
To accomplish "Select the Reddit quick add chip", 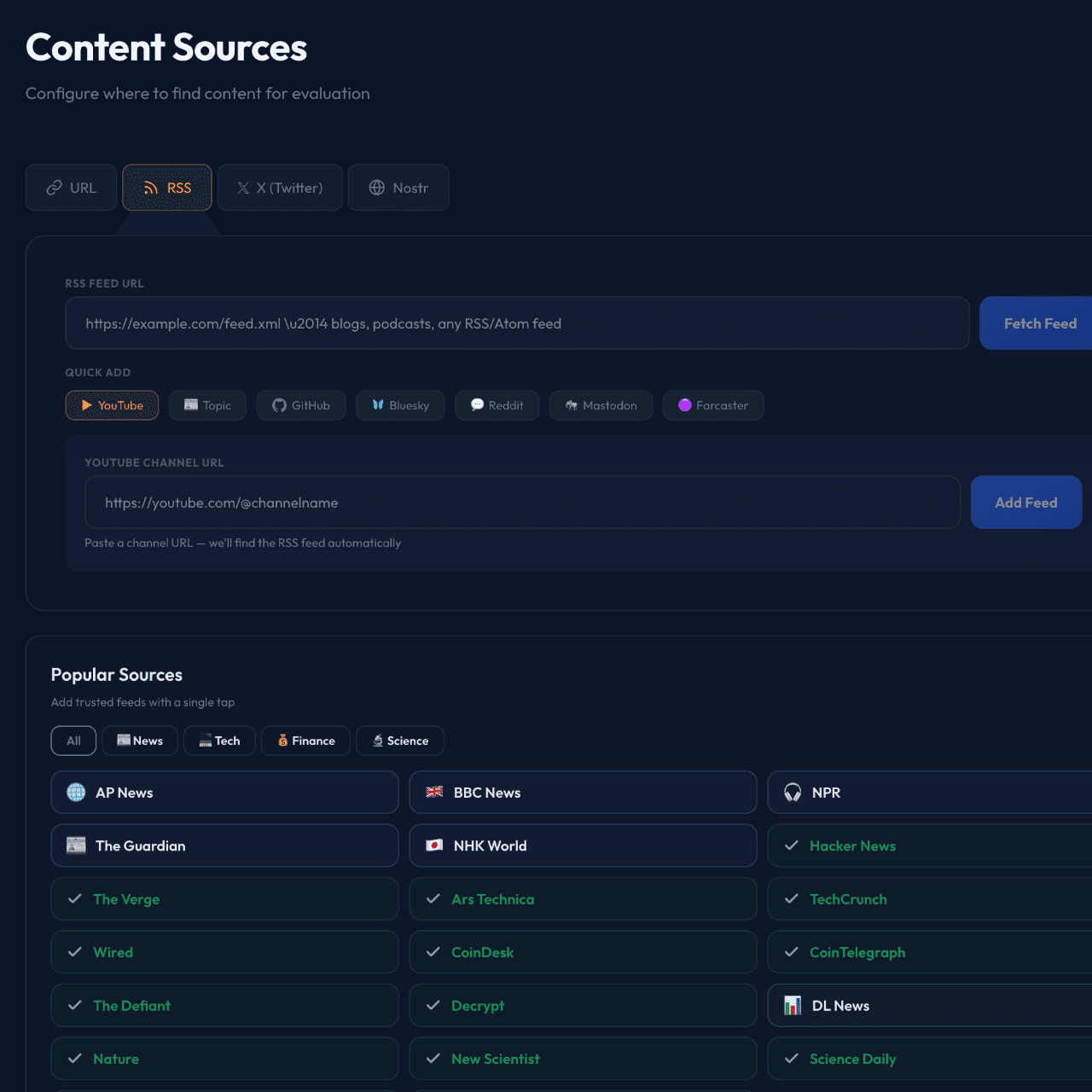I will (497, 405).
